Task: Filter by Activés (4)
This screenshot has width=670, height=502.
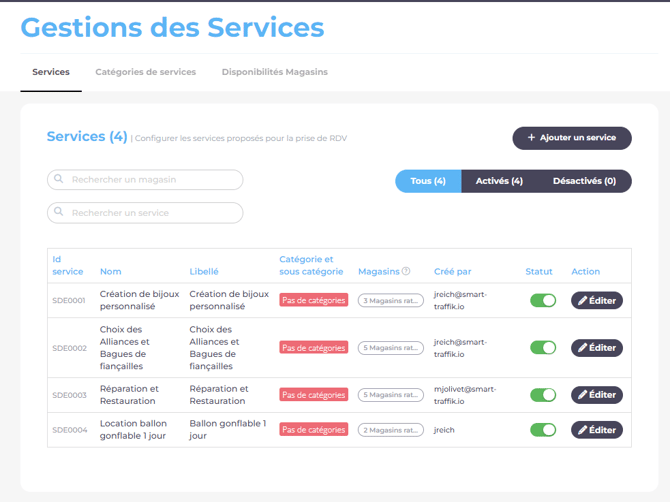Action: [499, 181]
